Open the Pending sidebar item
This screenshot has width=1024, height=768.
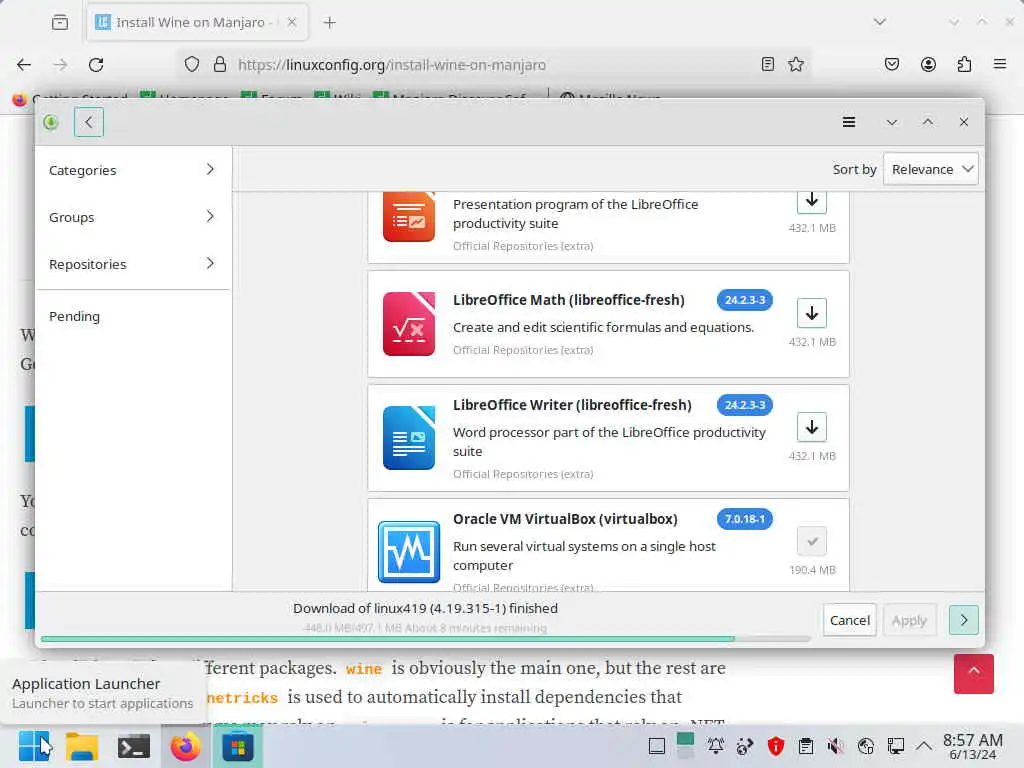133,316
